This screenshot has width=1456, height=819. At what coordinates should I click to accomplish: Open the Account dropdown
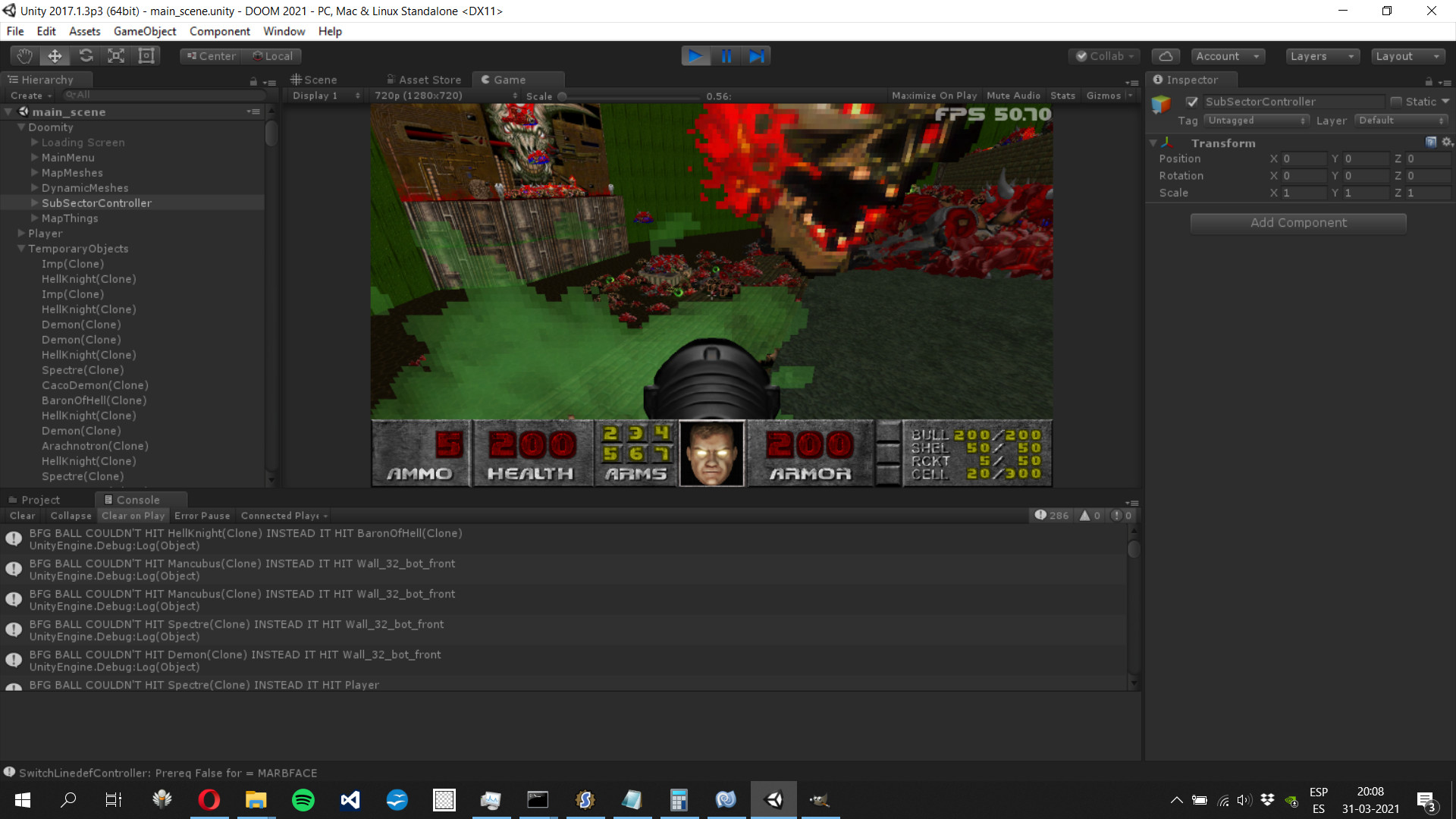1228,56
